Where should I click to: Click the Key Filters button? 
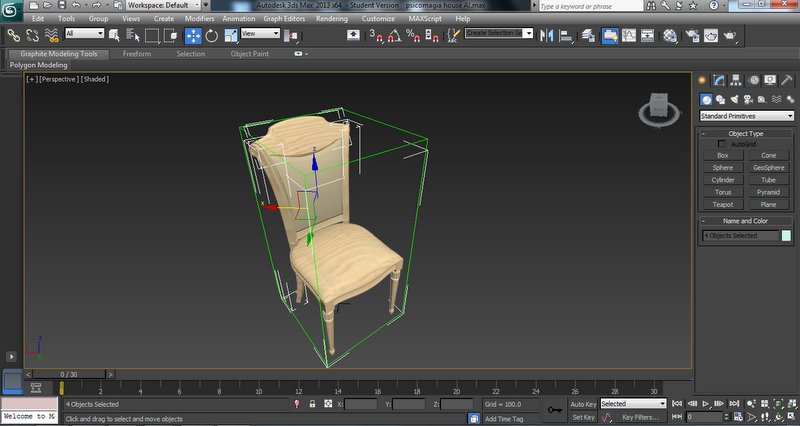[x=640, y=417]
